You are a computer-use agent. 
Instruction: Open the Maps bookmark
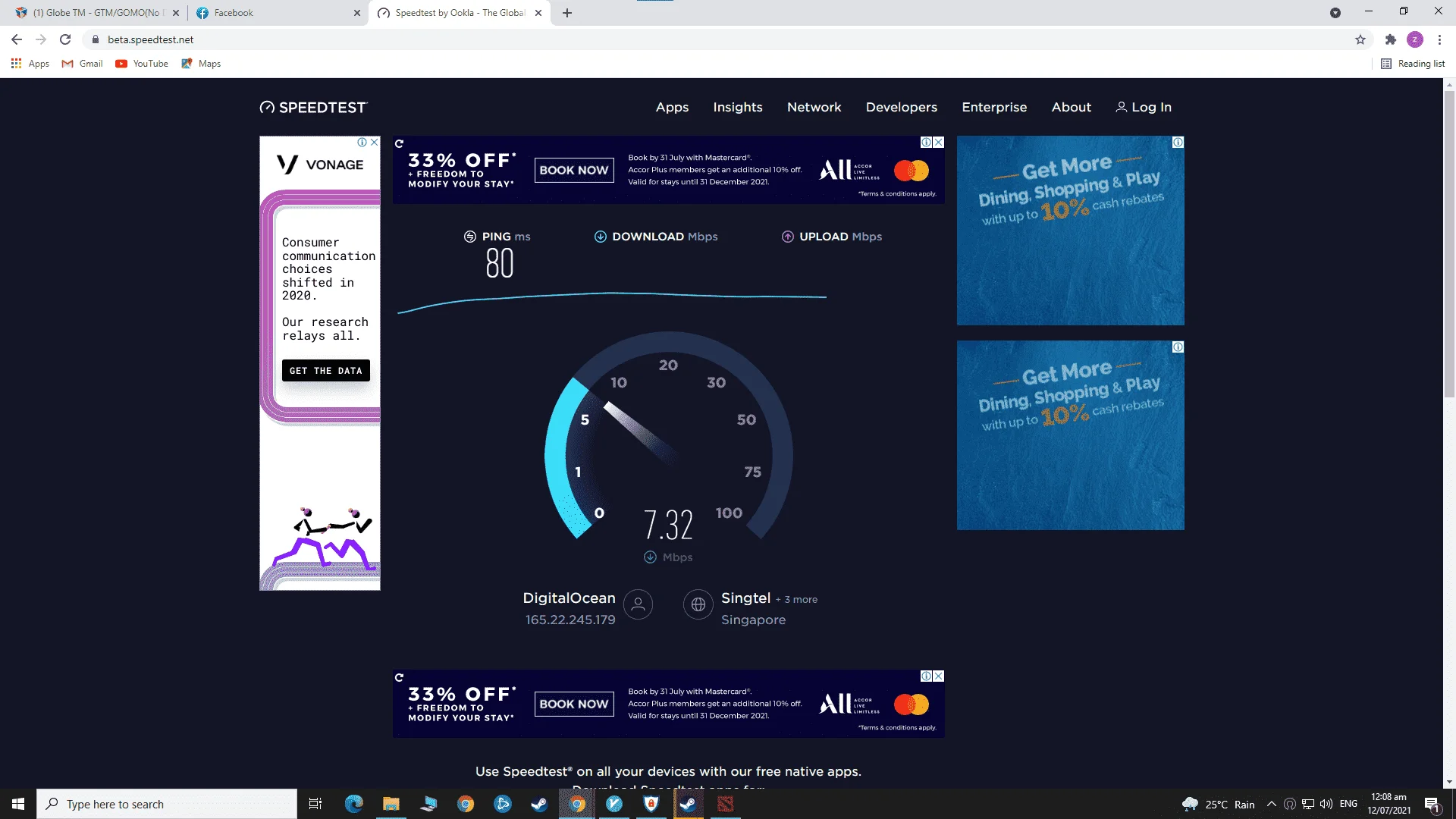(x=201, y=64)
